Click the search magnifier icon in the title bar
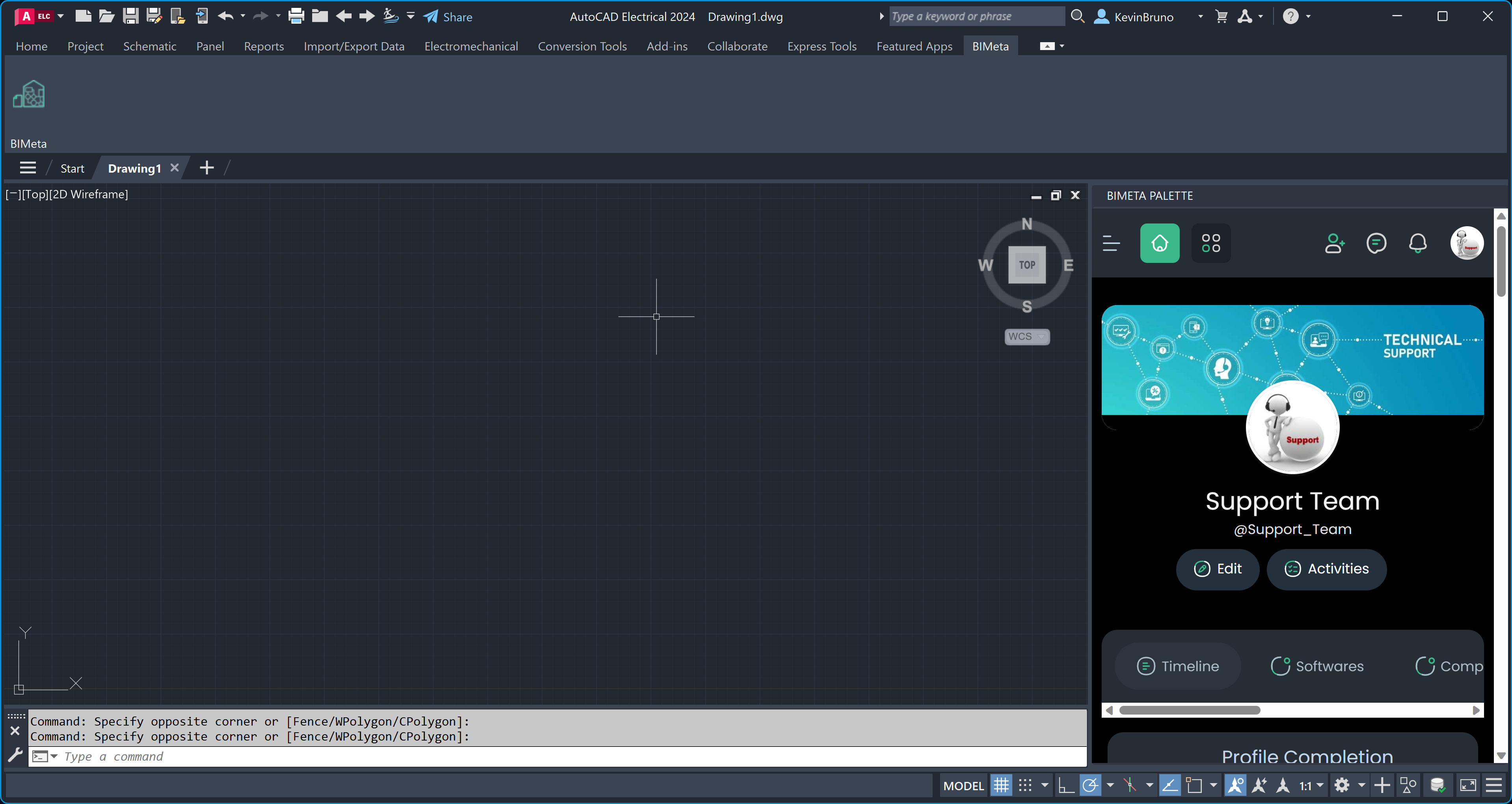 [1078, 17]
